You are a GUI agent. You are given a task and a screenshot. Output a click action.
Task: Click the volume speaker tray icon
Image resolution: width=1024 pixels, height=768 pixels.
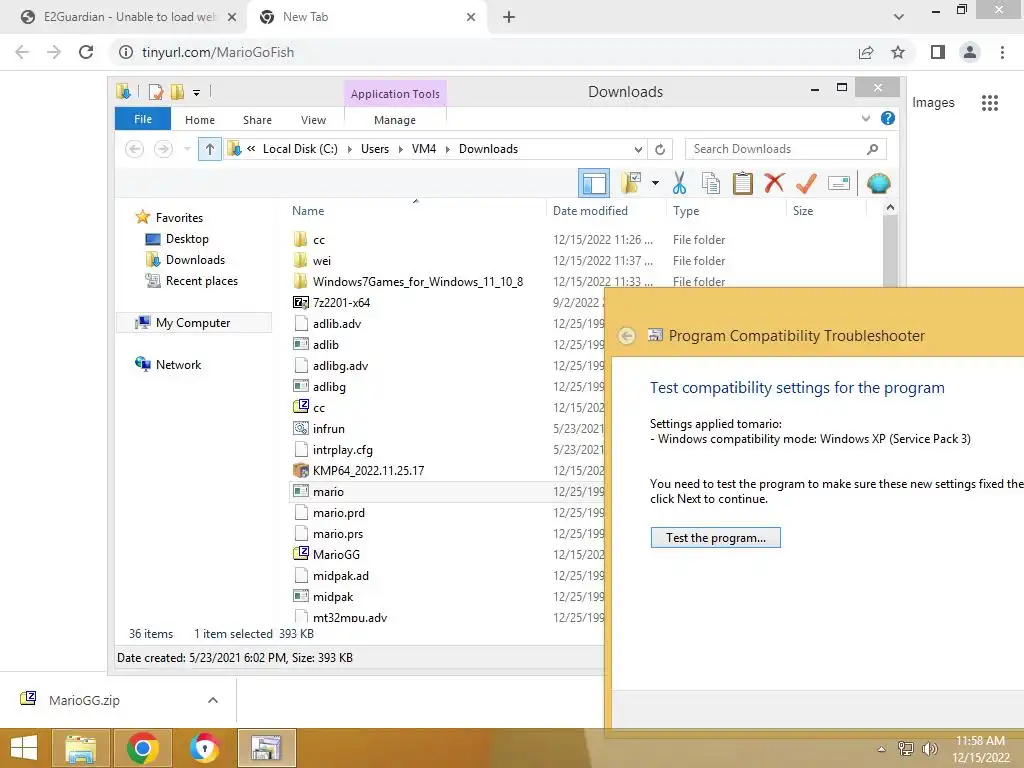[929, 748]
